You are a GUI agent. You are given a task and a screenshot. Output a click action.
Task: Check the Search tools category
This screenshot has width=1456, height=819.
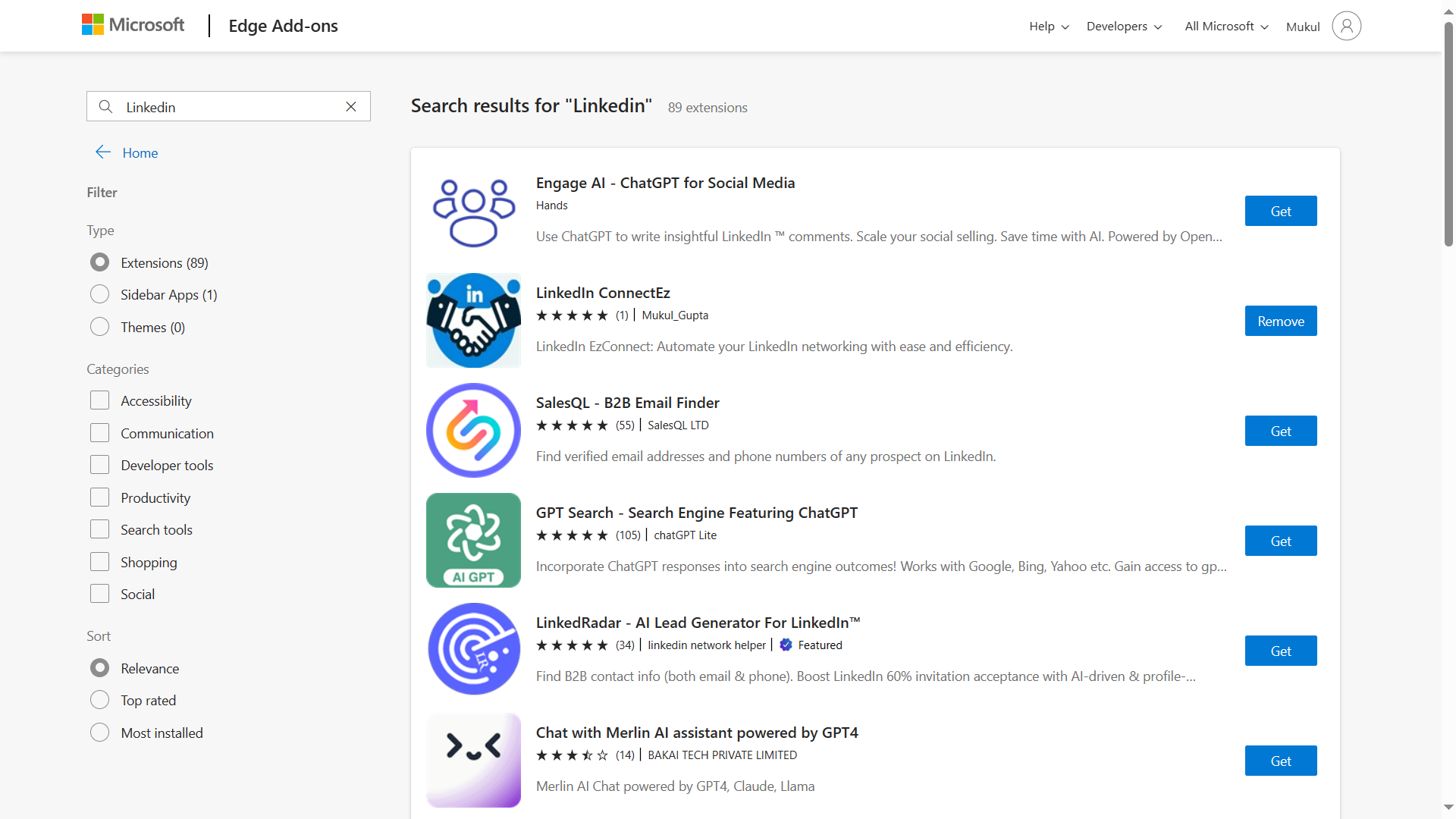(x=99, y=529)
